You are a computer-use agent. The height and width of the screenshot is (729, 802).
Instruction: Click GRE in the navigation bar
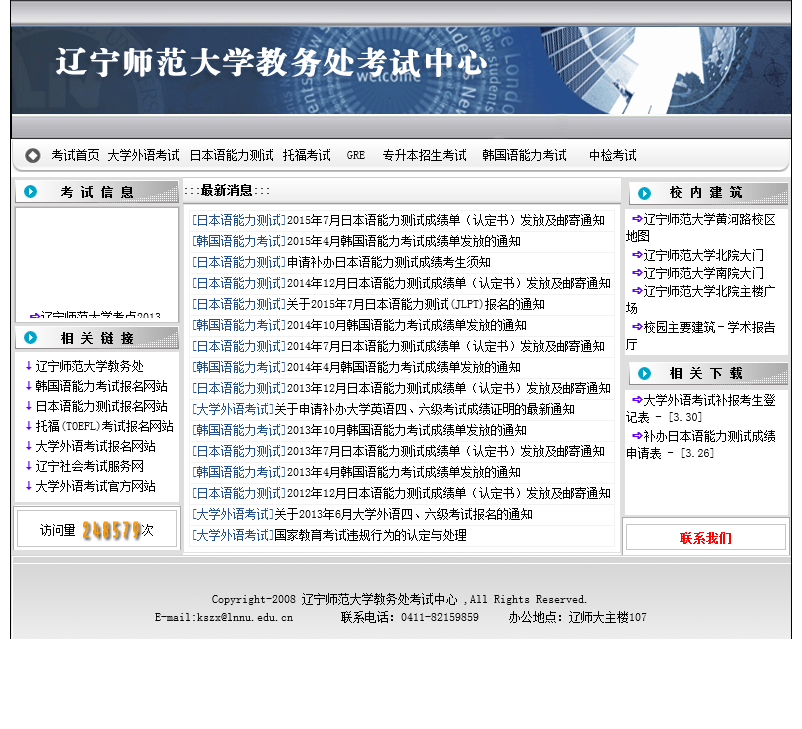355,155
